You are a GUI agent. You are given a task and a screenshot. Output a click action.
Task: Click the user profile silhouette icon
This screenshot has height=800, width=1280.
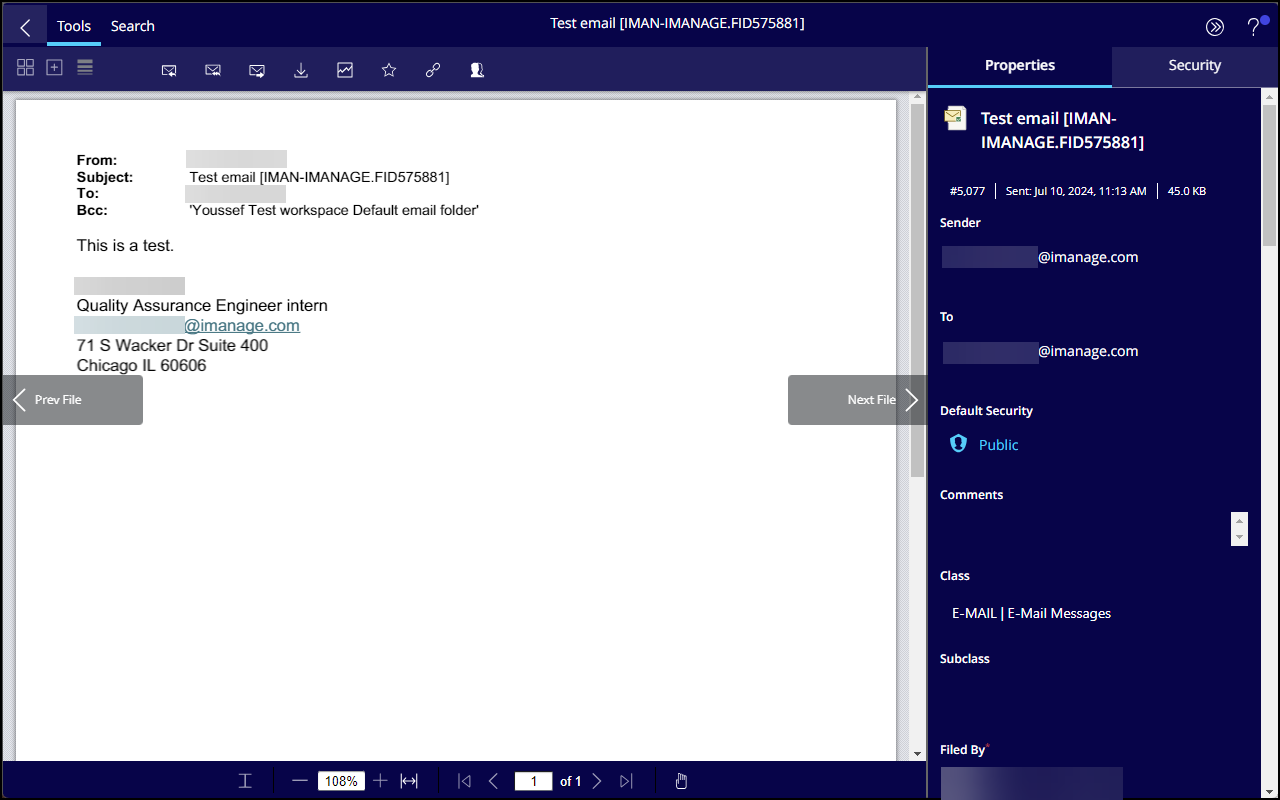pyautogui.click(x=477, y=70)
